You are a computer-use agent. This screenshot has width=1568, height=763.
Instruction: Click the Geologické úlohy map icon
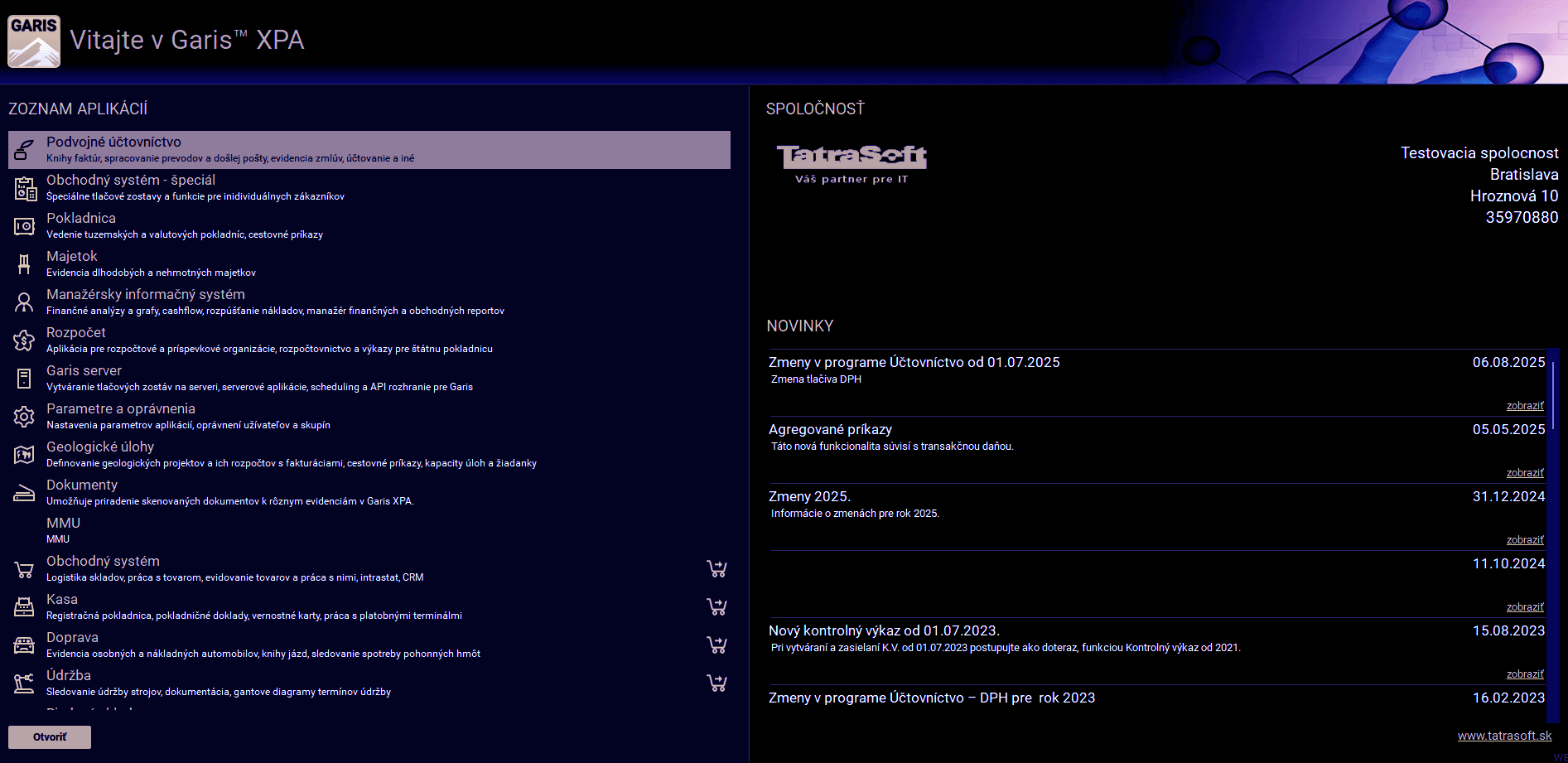pos(24,455)
